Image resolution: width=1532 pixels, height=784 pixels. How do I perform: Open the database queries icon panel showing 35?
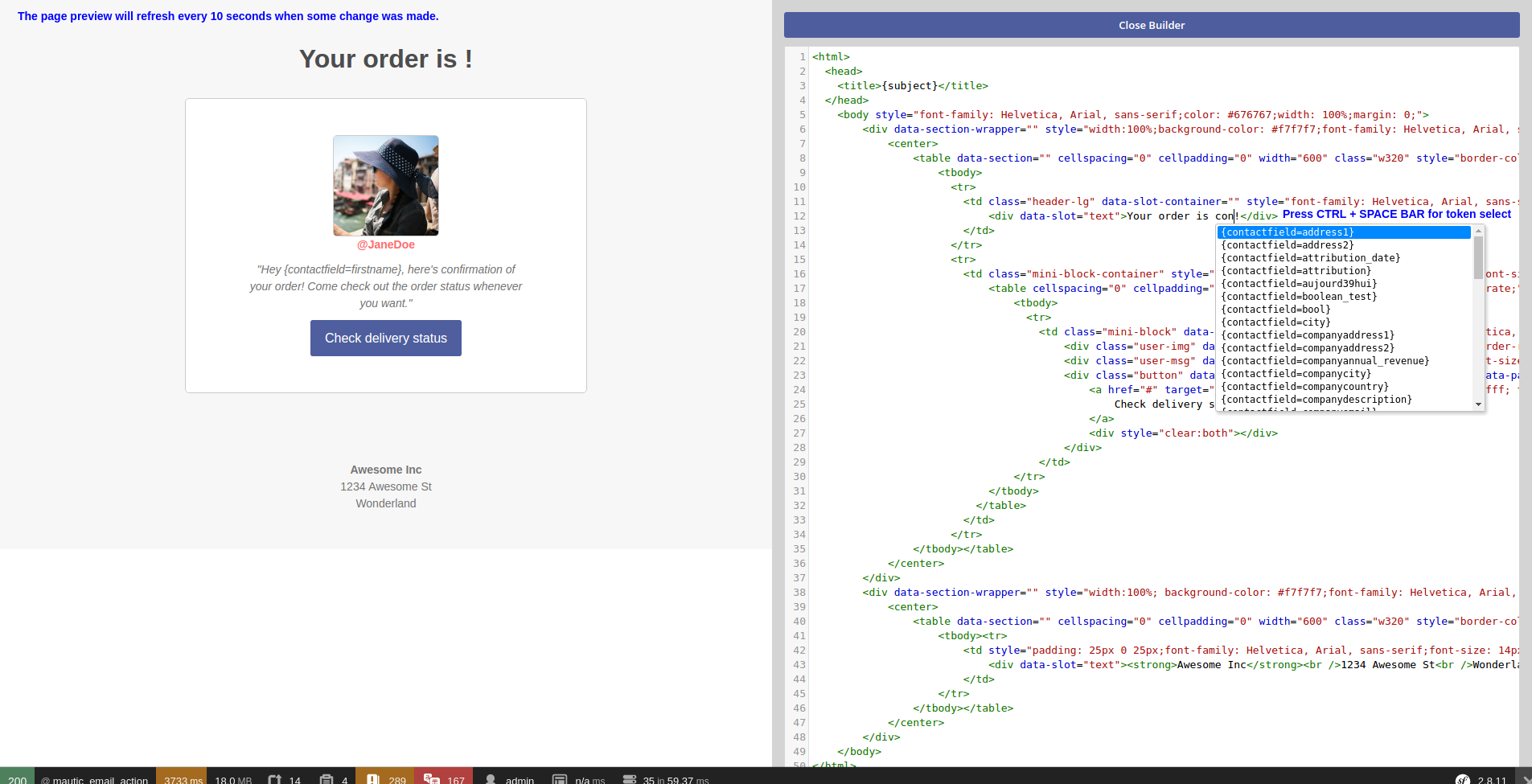coord(664,776)
